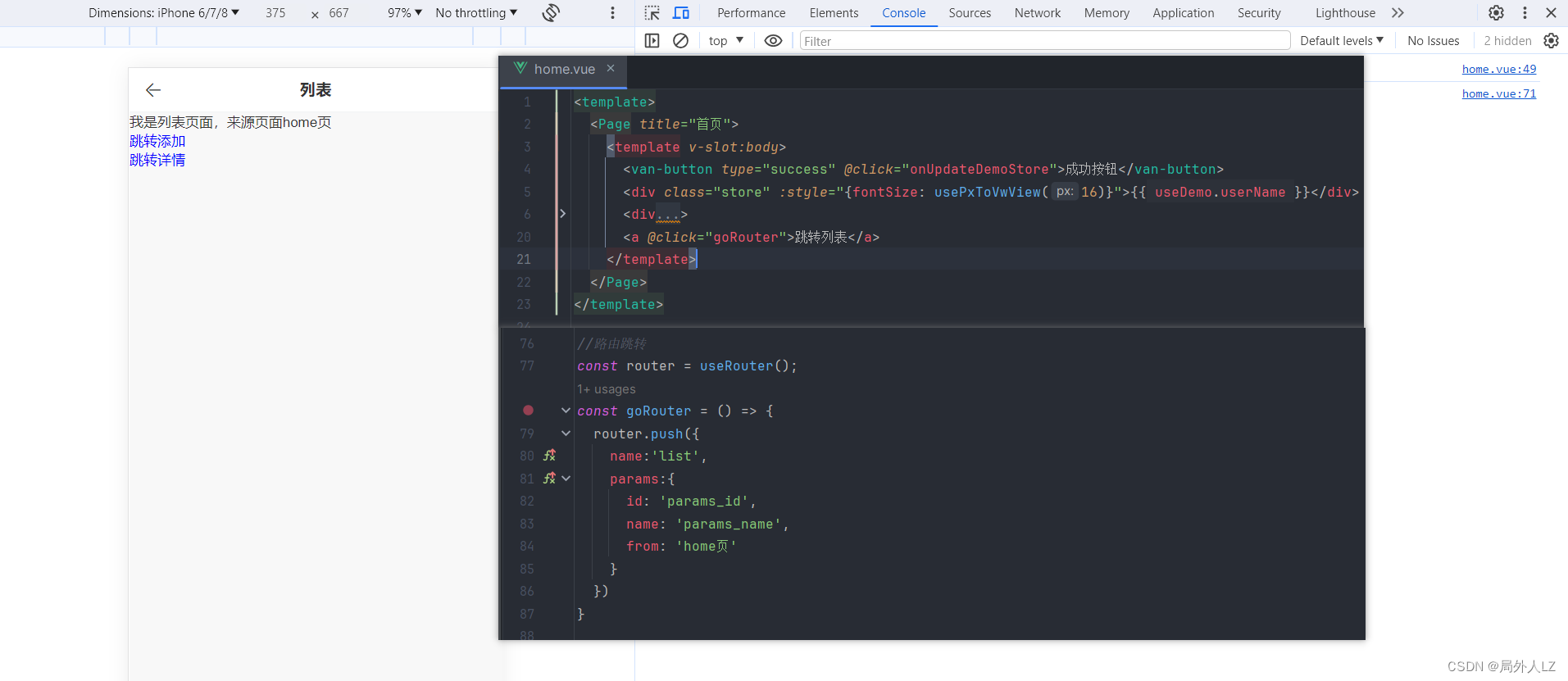Open the Dimensions iPhone 6/7/8 dropdown
Screen dimensions: 1568x681
tap(164, 12)
